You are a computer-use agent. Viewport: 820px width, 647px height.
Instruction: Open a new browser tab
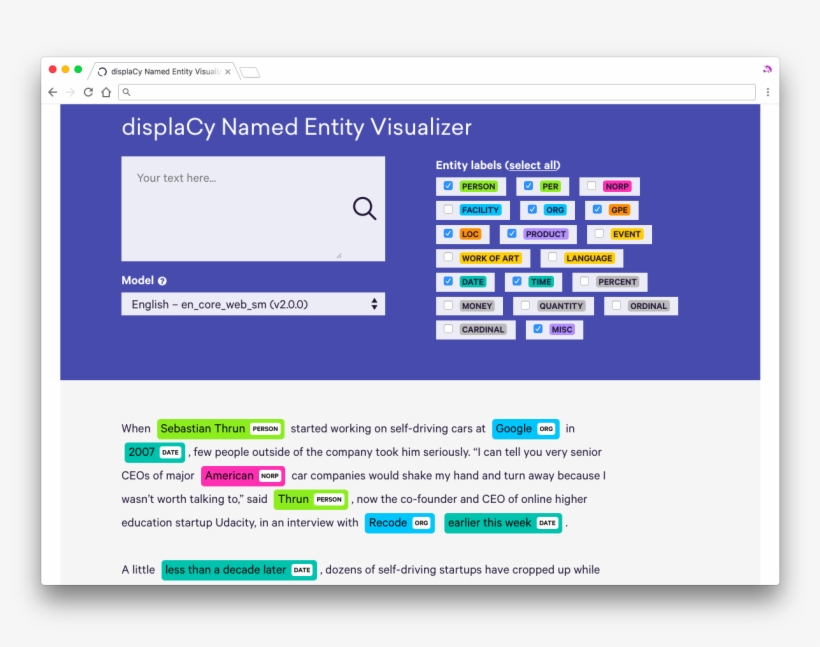(x=248, y=71)
